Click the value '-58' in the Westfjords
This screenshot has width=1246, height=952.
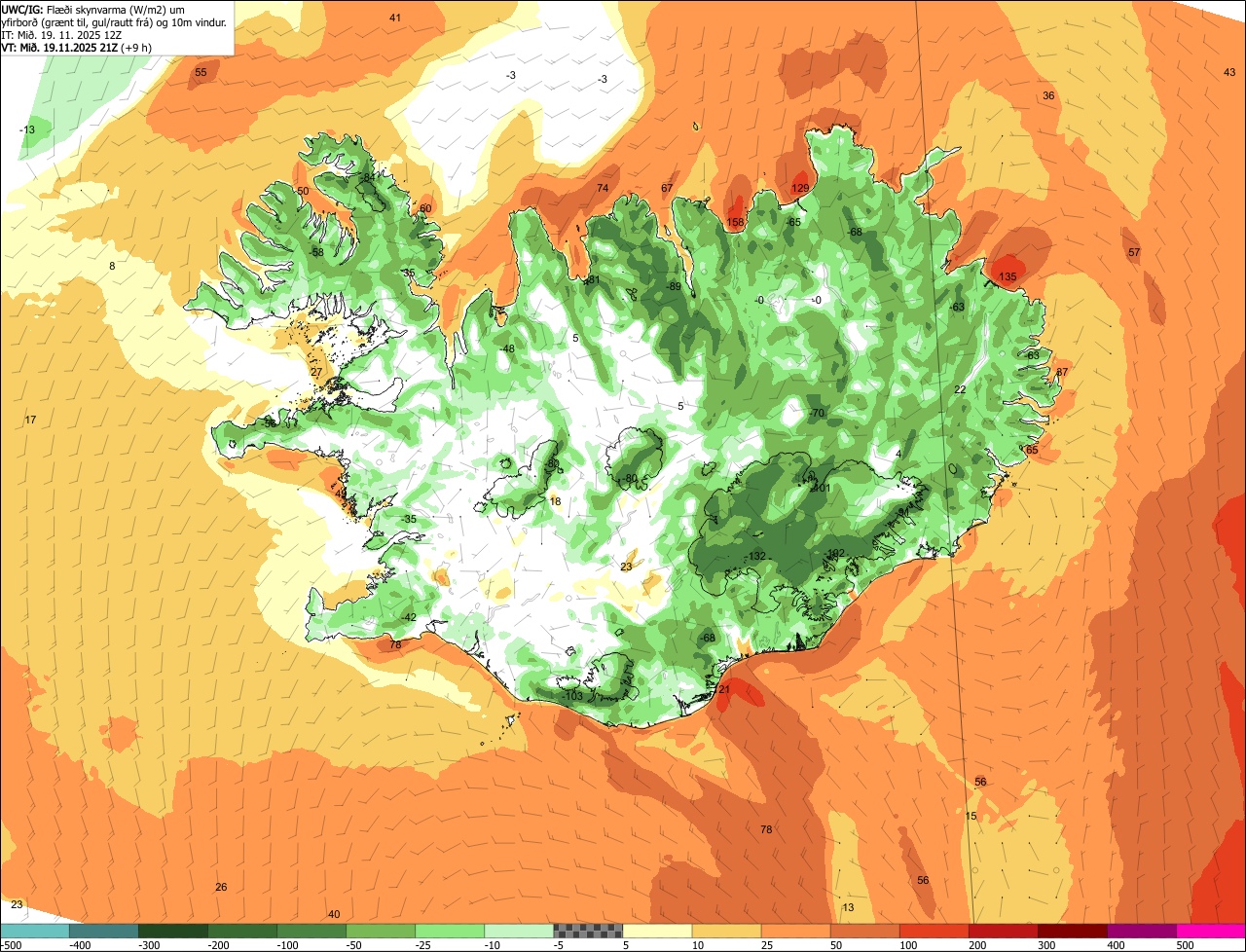point(315,252)
